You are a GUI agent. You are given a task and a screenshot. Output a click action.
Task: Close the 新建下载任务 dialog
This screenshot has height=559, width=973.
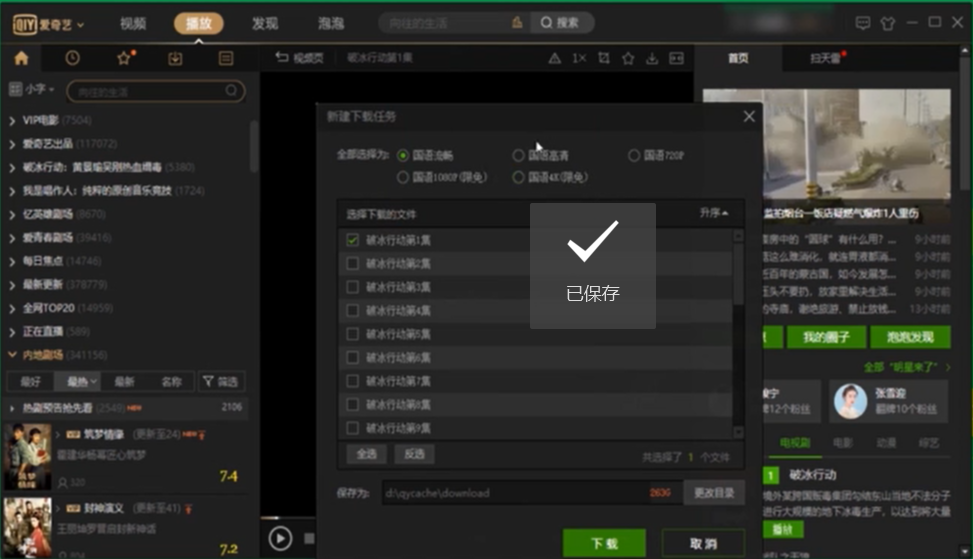749,117
